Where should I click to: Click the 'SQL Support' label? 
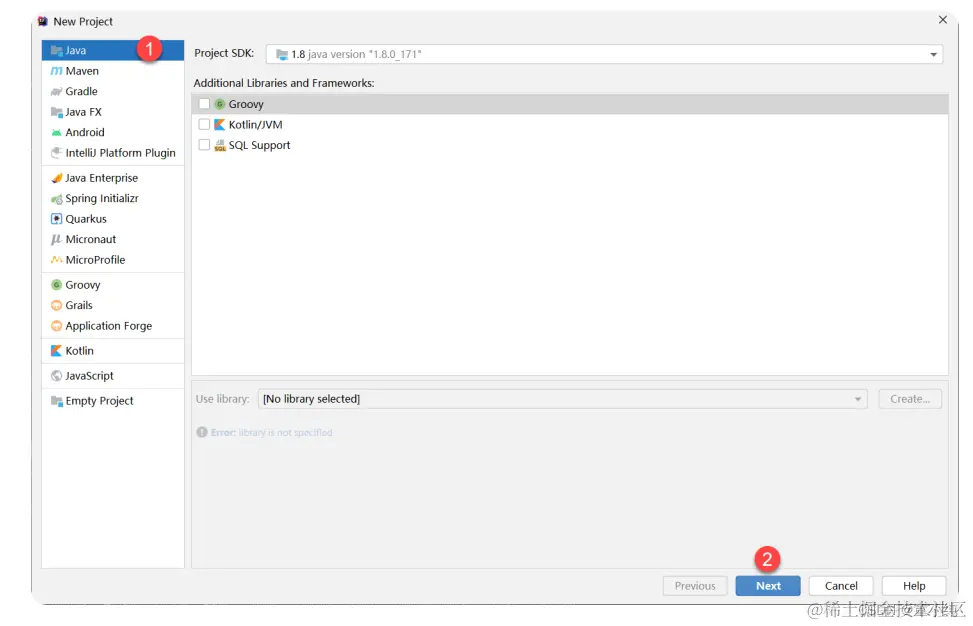click(259, 145)
